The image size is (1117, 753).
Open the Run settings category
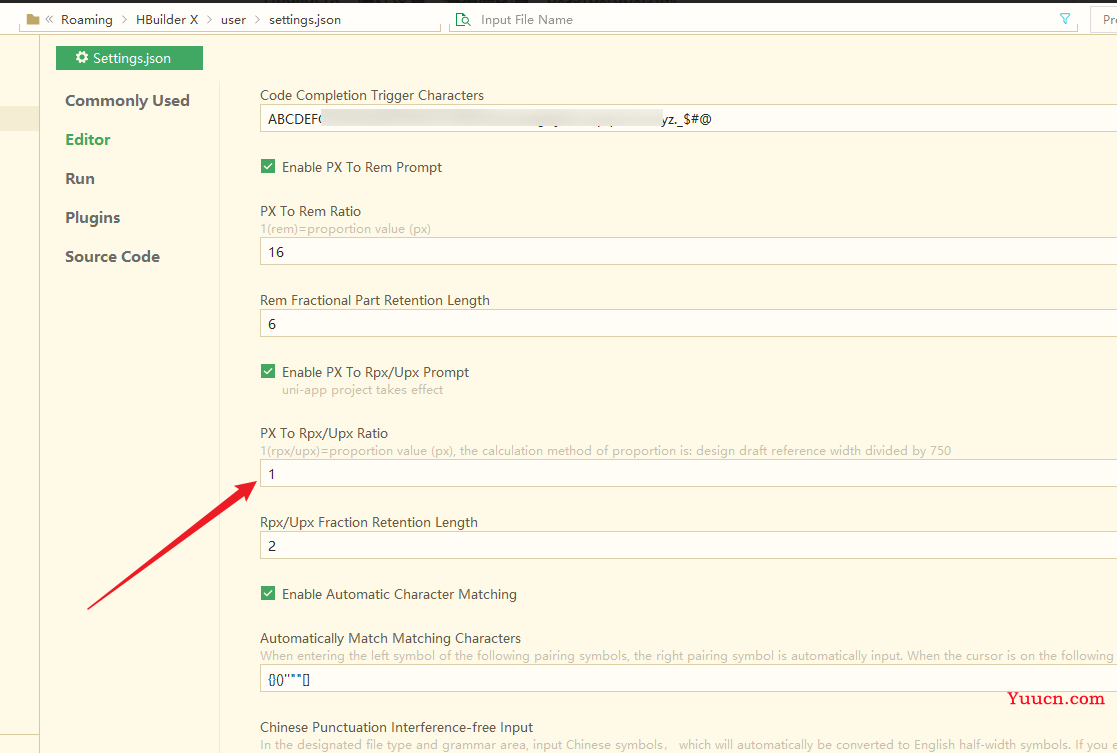(x=80, y=179)
